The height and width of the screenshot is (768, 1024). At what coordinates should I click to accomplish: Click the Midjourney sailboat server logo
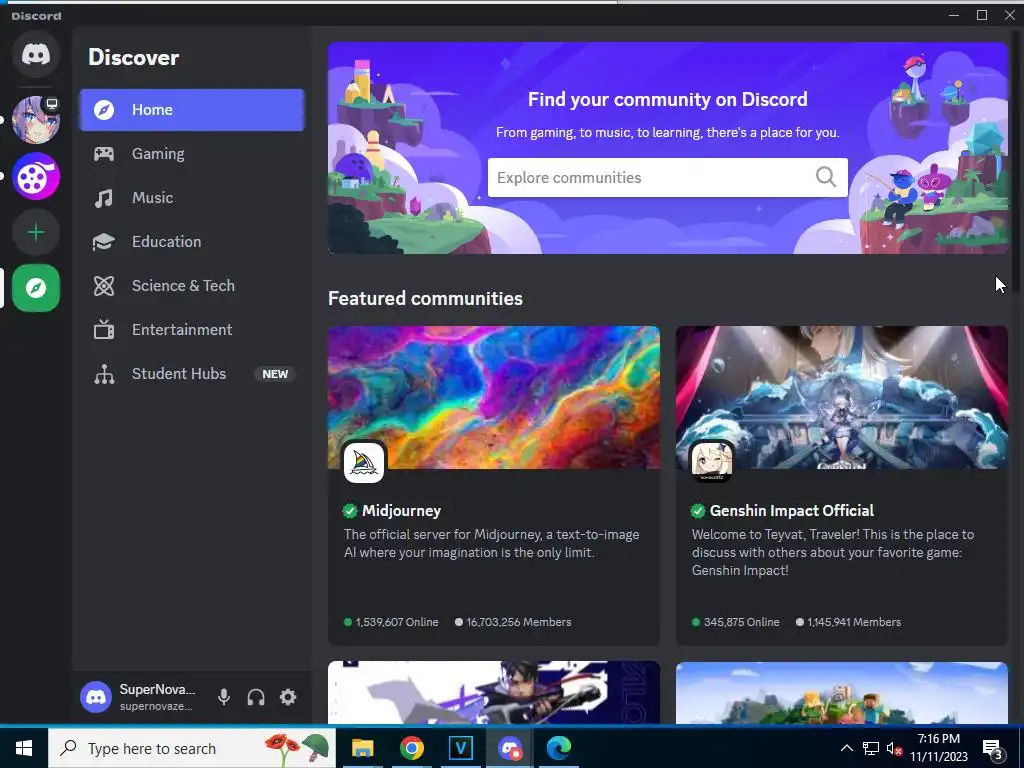point(364,463)
